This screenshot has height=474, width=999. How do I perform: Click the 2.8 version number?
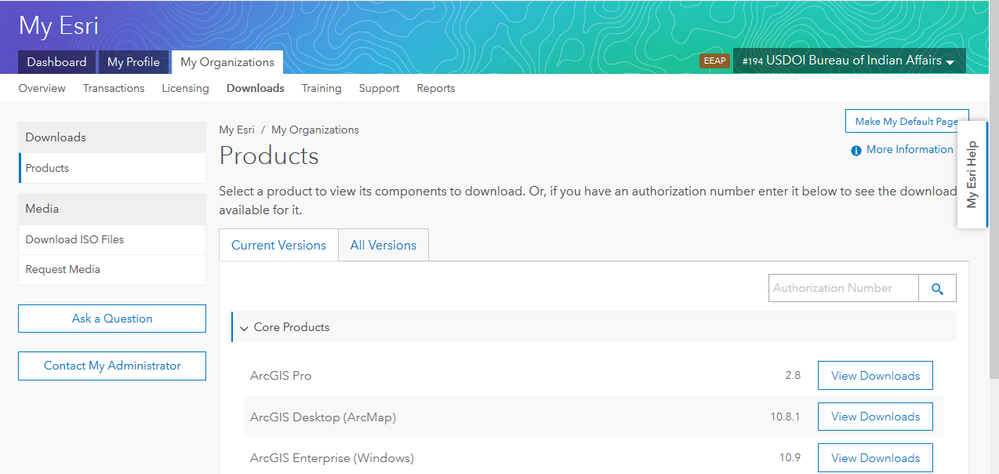pyautogui.click(x=793, y=376)
